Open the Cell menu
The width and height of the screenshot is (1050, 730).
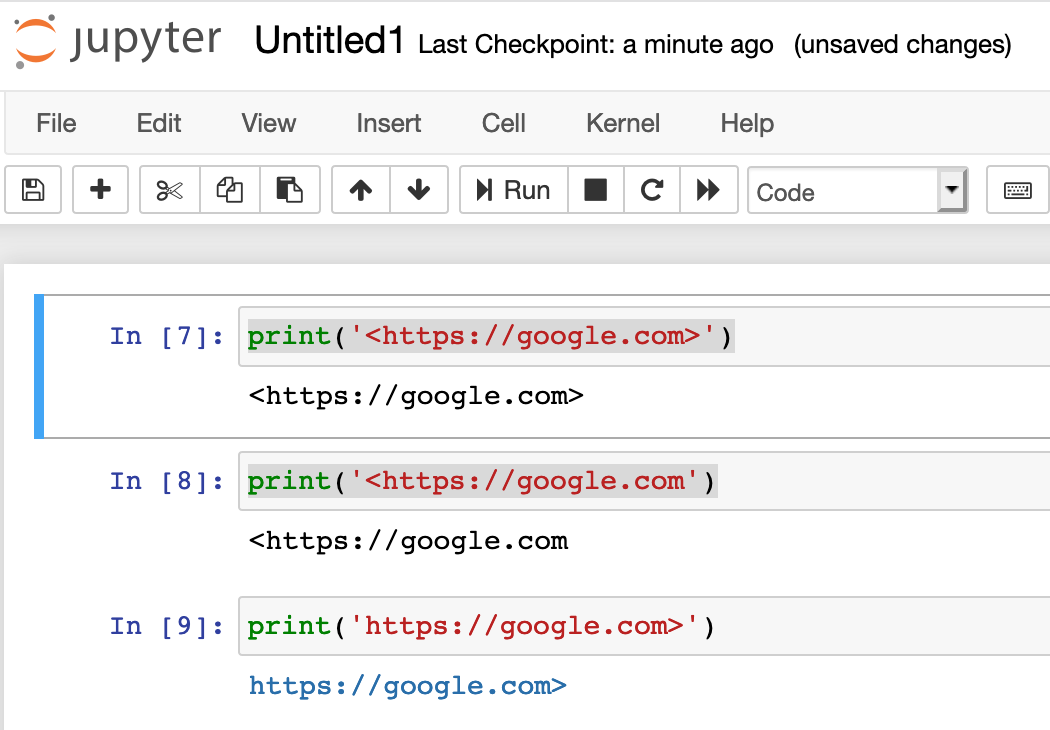502,123
